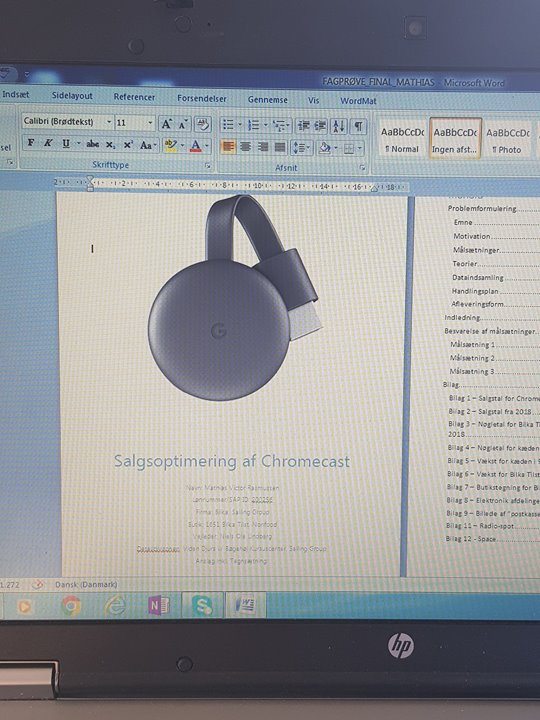The image size is (540, 720).
Task: Open font size dropdown showing 11
Action: (150, 123)
